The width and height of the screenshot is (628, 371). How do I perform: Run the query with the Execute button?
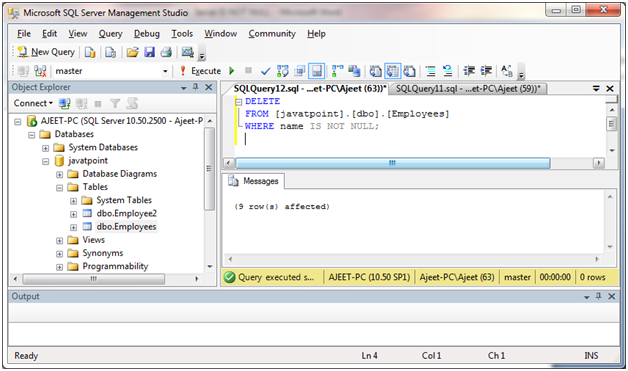tap(200, 71)
